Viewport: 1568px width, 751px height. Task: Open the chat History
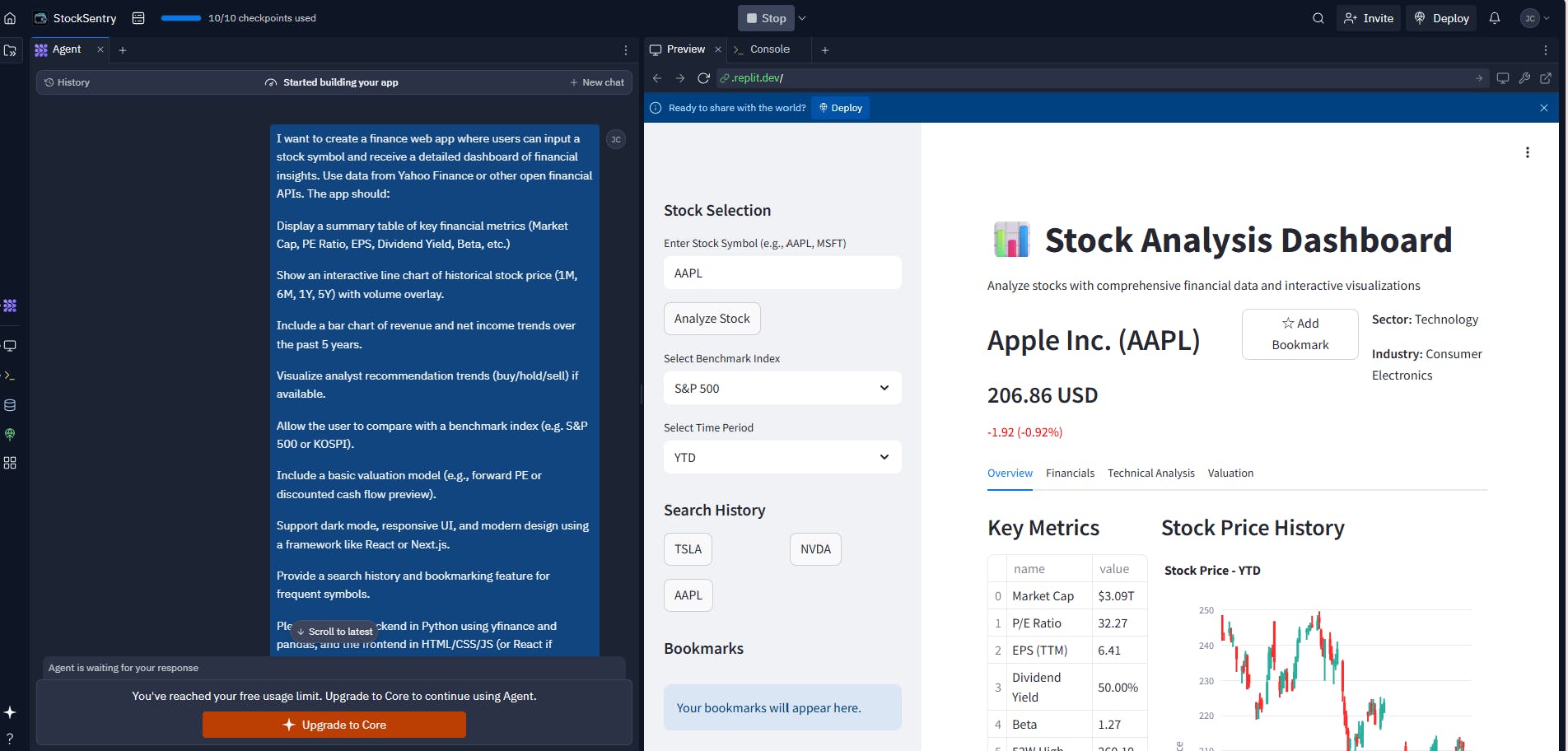[x=67, y=82]
